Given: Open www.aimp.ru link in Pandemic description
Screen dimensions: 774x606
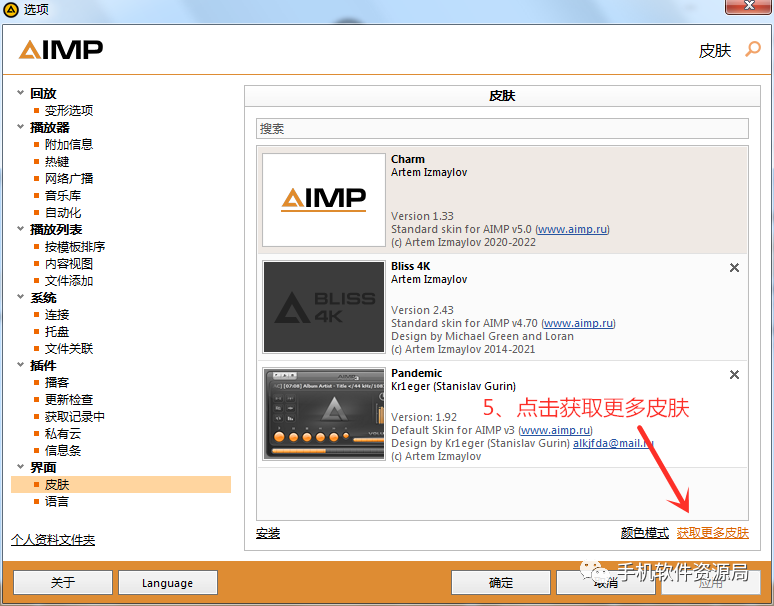Looking at the screenshot, I should click(555, 430).
